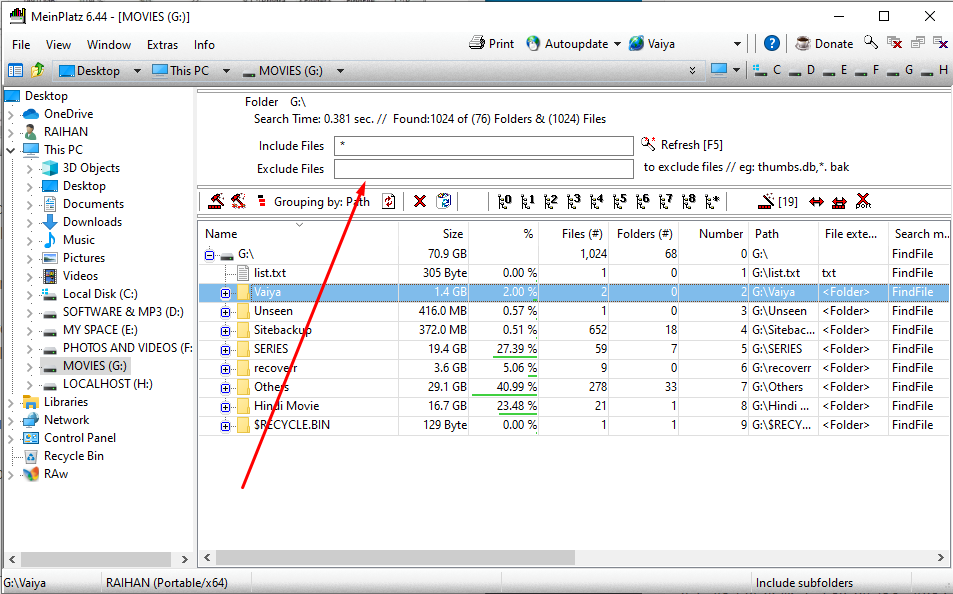Open the This PC breadcrumb dropdown
Viewport: 953px width, 594px height.
tap(227, 71)
